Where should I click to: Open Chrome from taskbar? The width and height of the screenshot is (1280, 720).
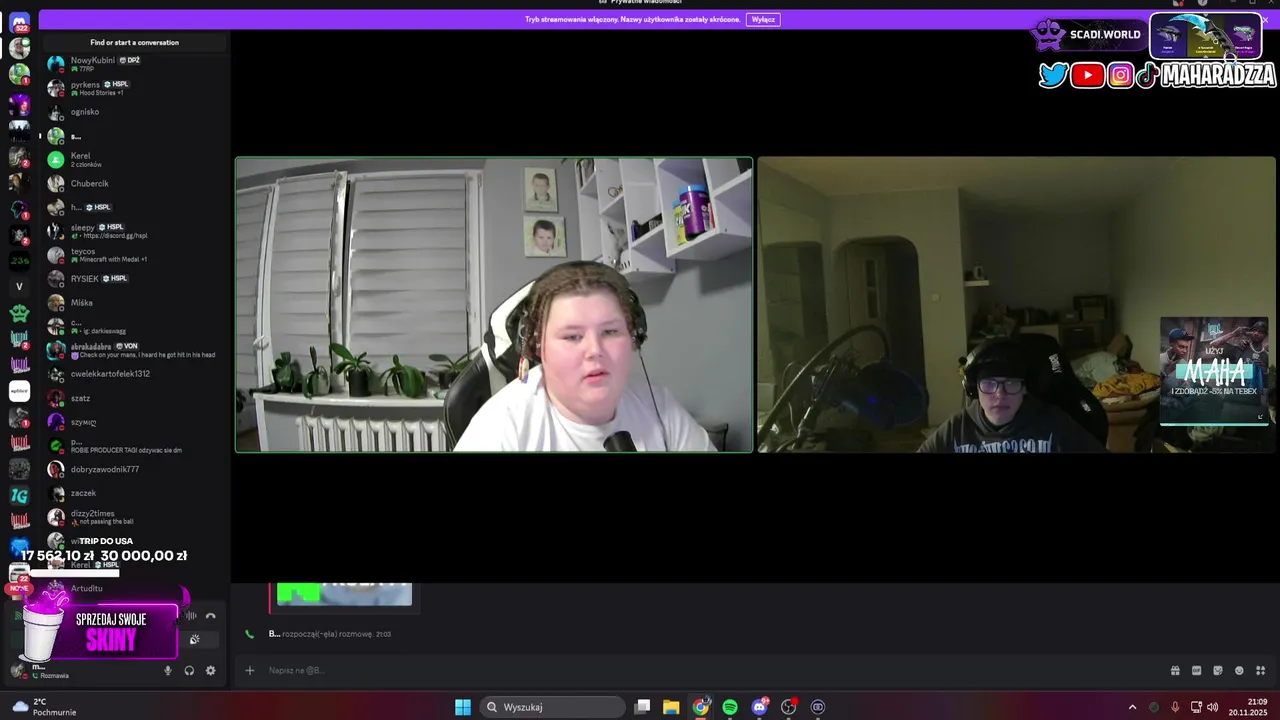(701, 707)
